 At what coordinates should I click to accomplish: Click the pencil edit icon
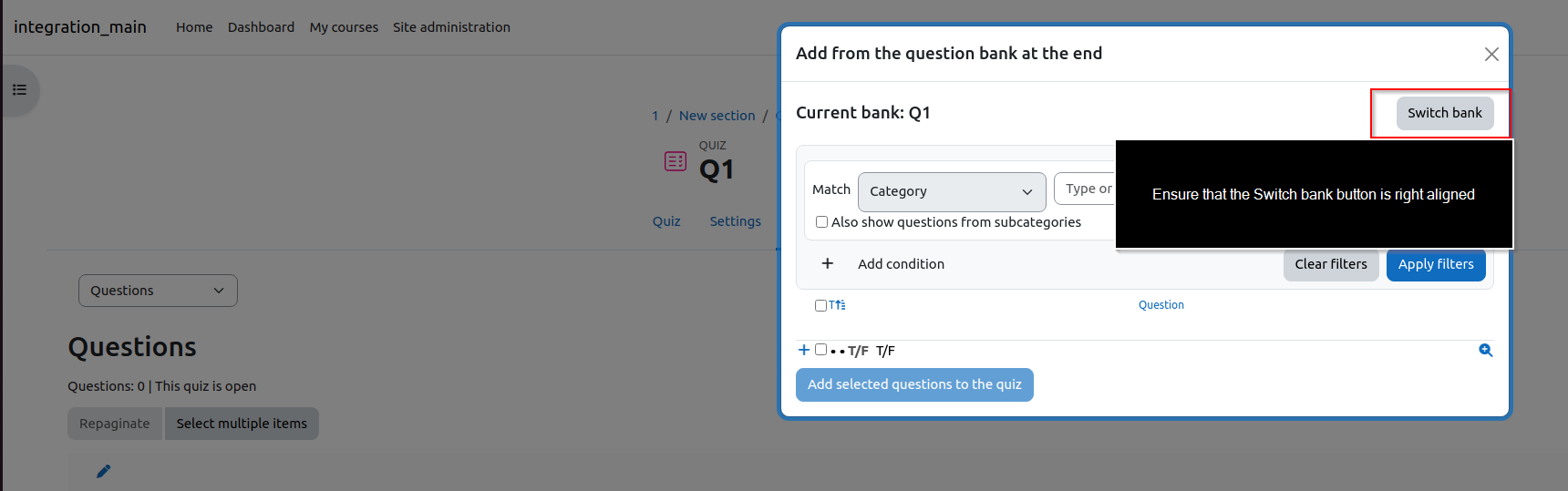(x=104, y=471)
